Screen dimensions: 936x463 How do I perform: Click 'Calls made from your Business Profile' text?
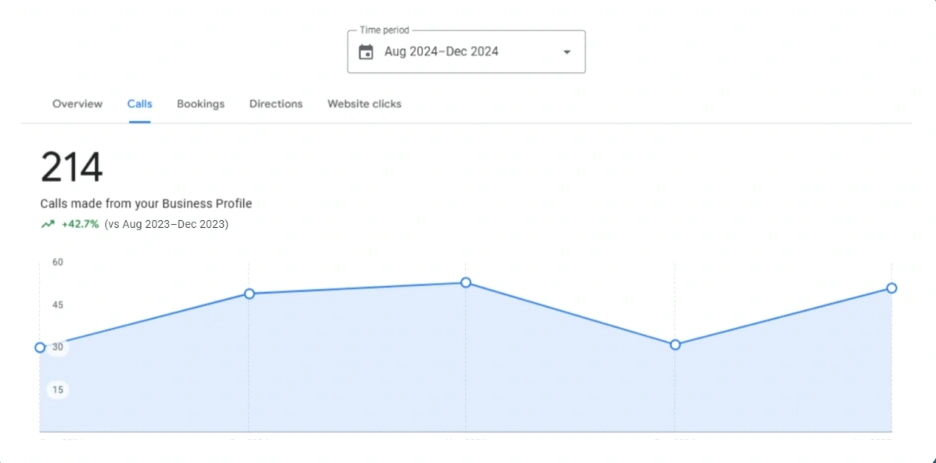pyautogui.click(x=146, y=203)
